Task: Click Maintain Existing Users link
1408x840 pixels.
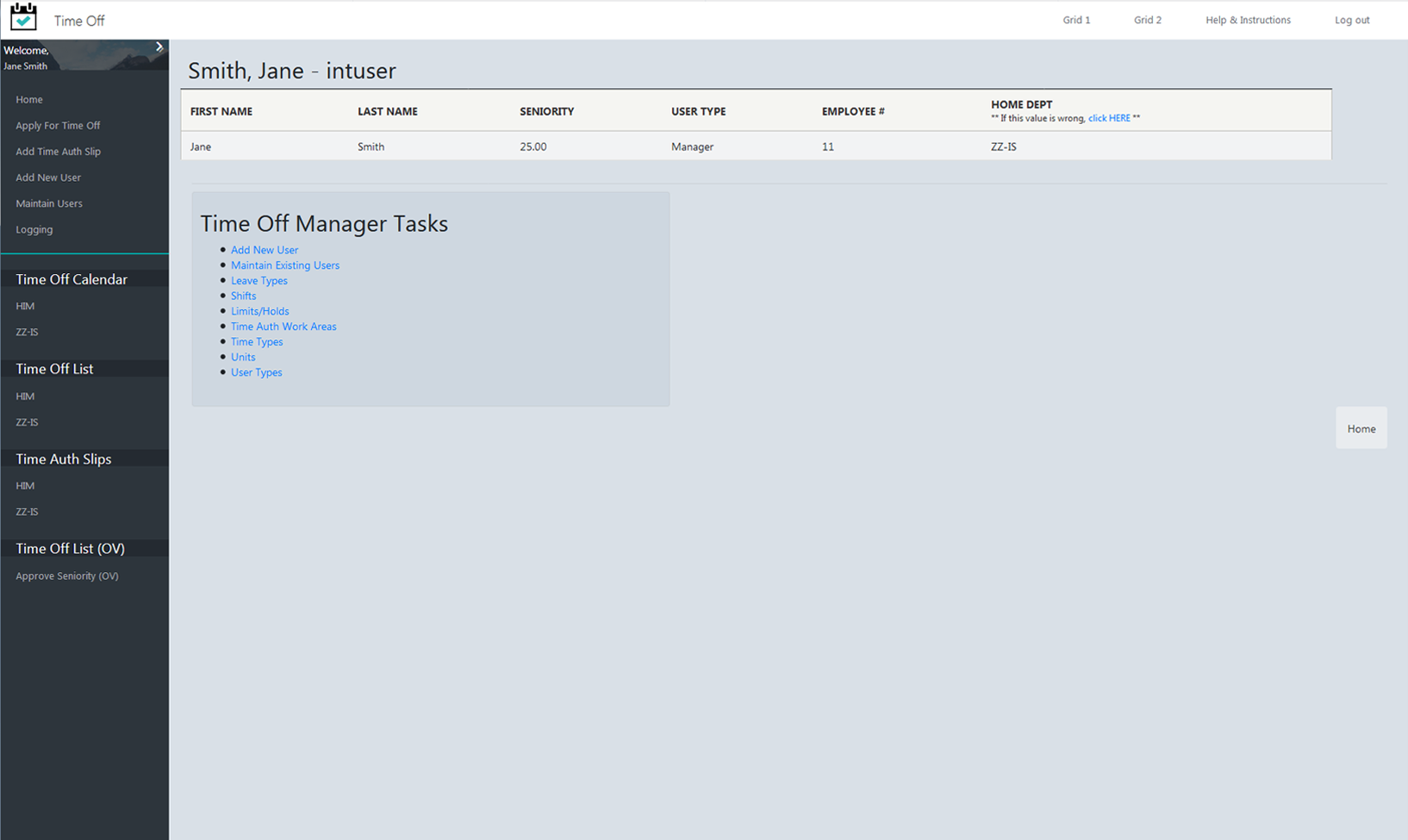Action: [x=284, y=264]
